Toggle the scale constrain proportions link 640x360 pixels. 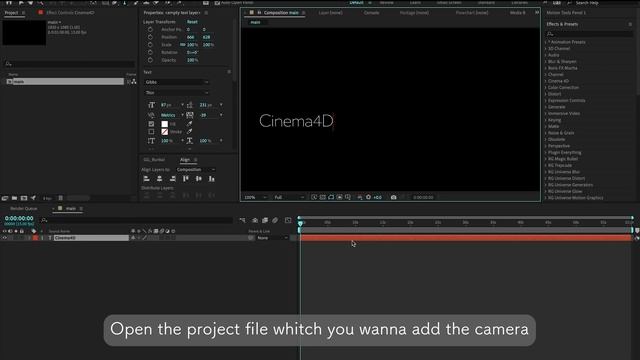pos(182,44)
